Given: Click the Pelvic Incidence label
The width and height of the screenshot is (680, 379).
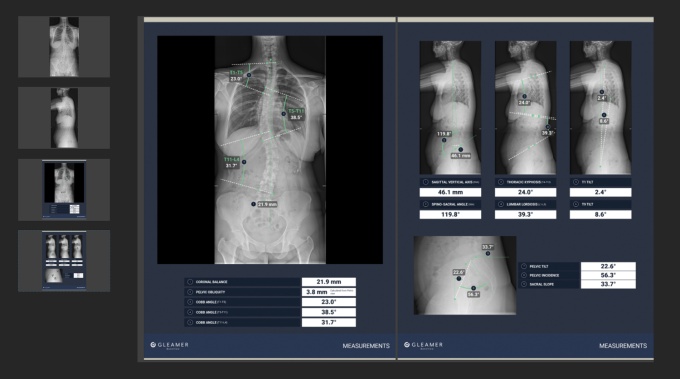Looking at the screenshot, I should click(544, 275).
